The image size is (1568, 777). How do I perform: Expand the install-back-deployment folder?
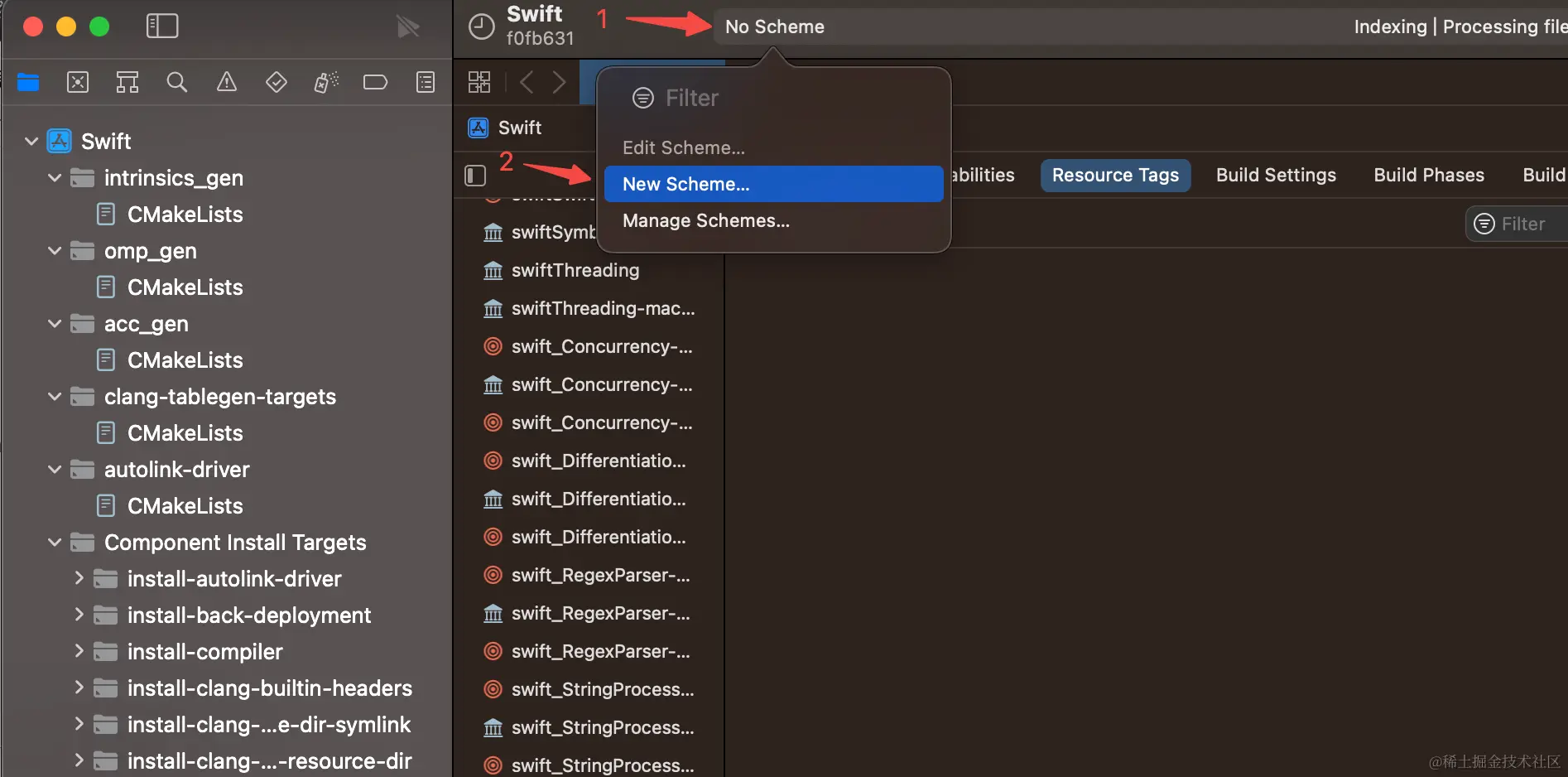click(79, 615)
